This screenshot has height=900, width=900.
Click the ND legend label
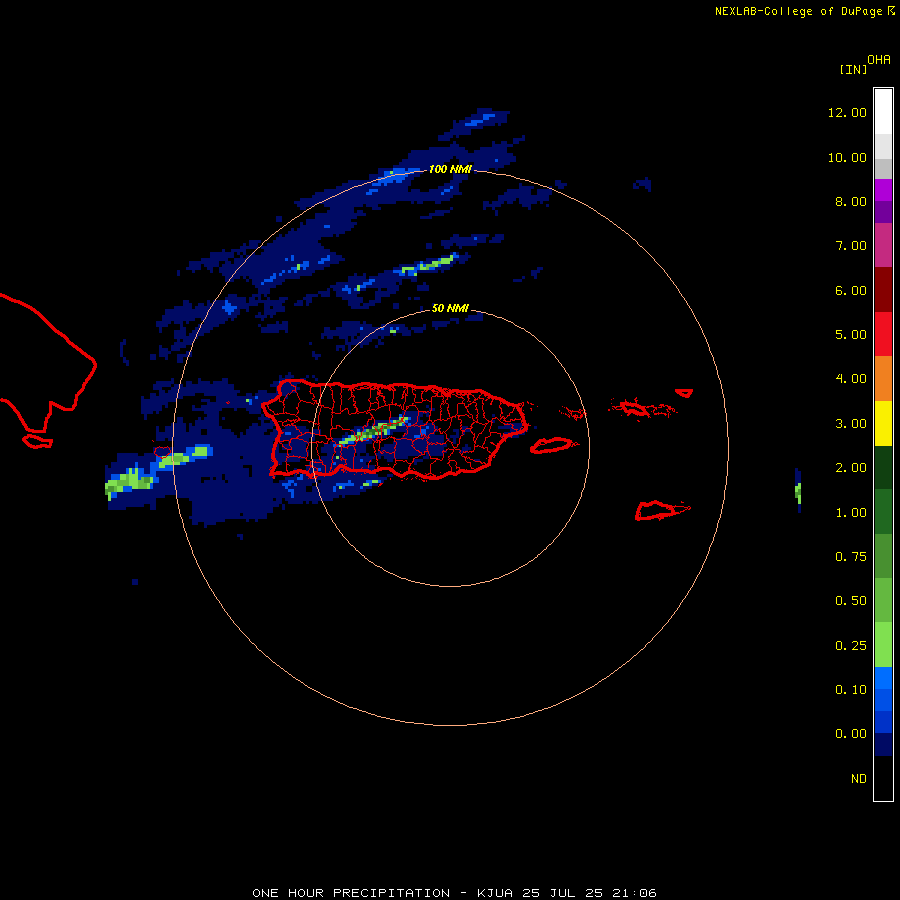(x=859, y=779)
